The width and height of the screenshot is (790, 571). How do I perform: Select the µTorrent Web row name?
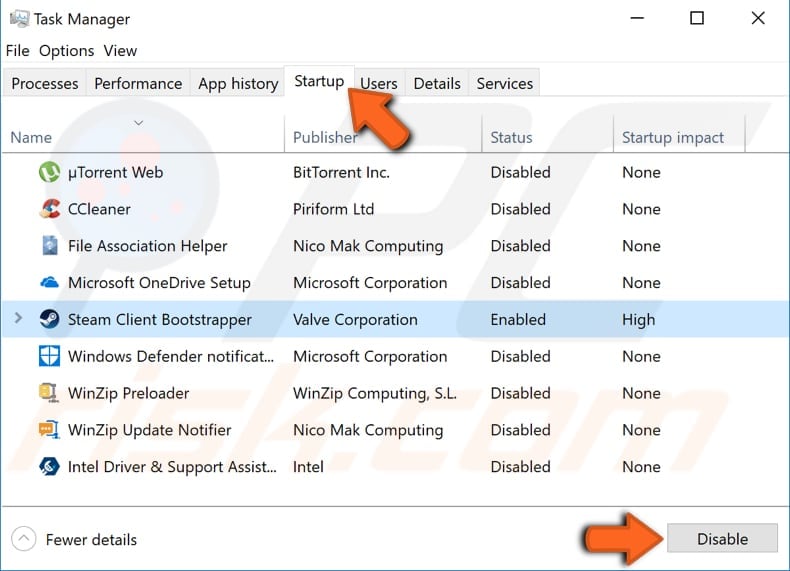click(x=115, y=172)
